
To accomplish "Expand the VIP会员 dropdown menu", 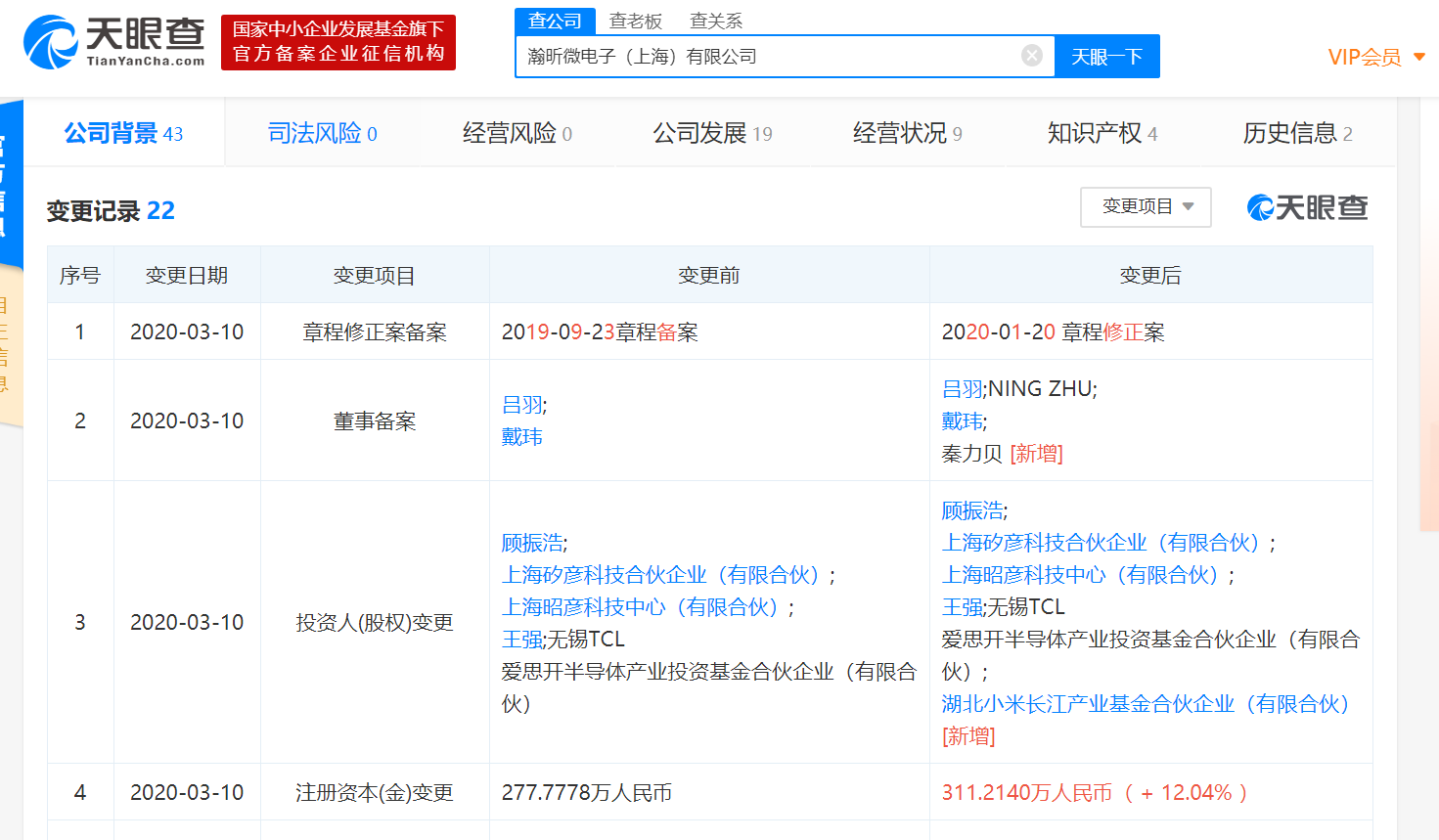I will [1376, 57].
